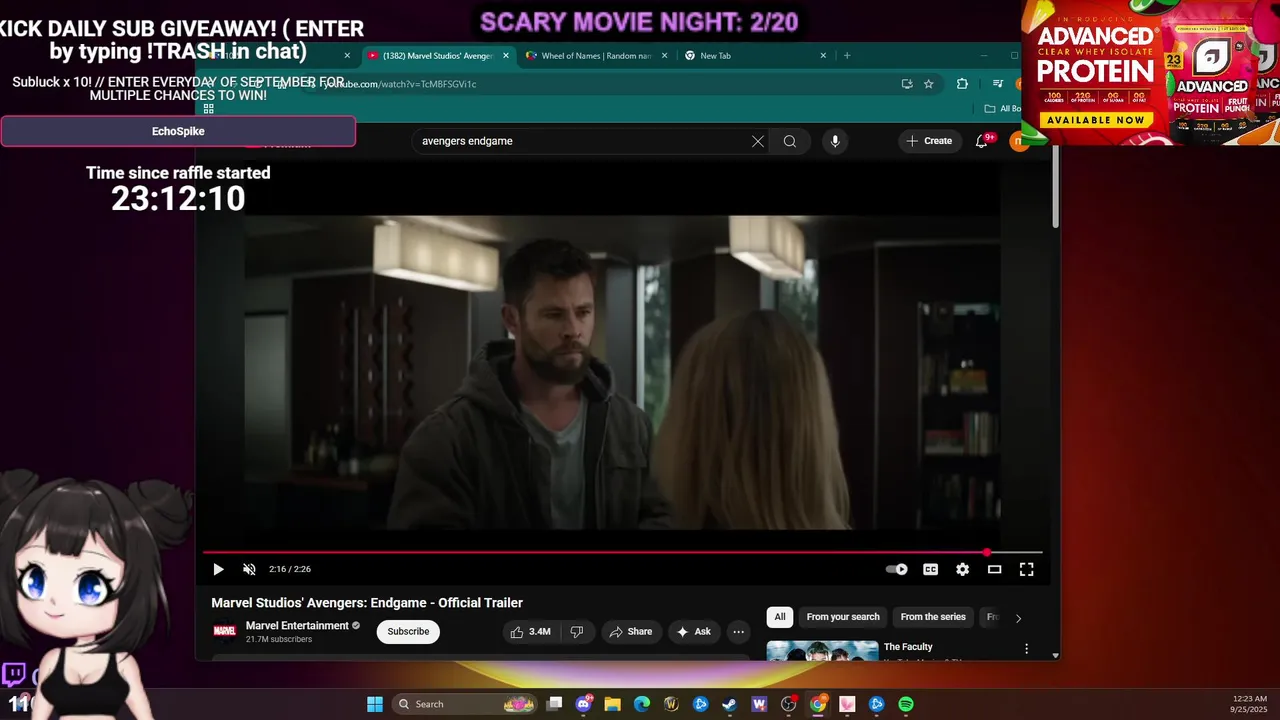Open The Faculty video thumbnail
Screen dimensions: 1280x720
click(x=822, y=651)
